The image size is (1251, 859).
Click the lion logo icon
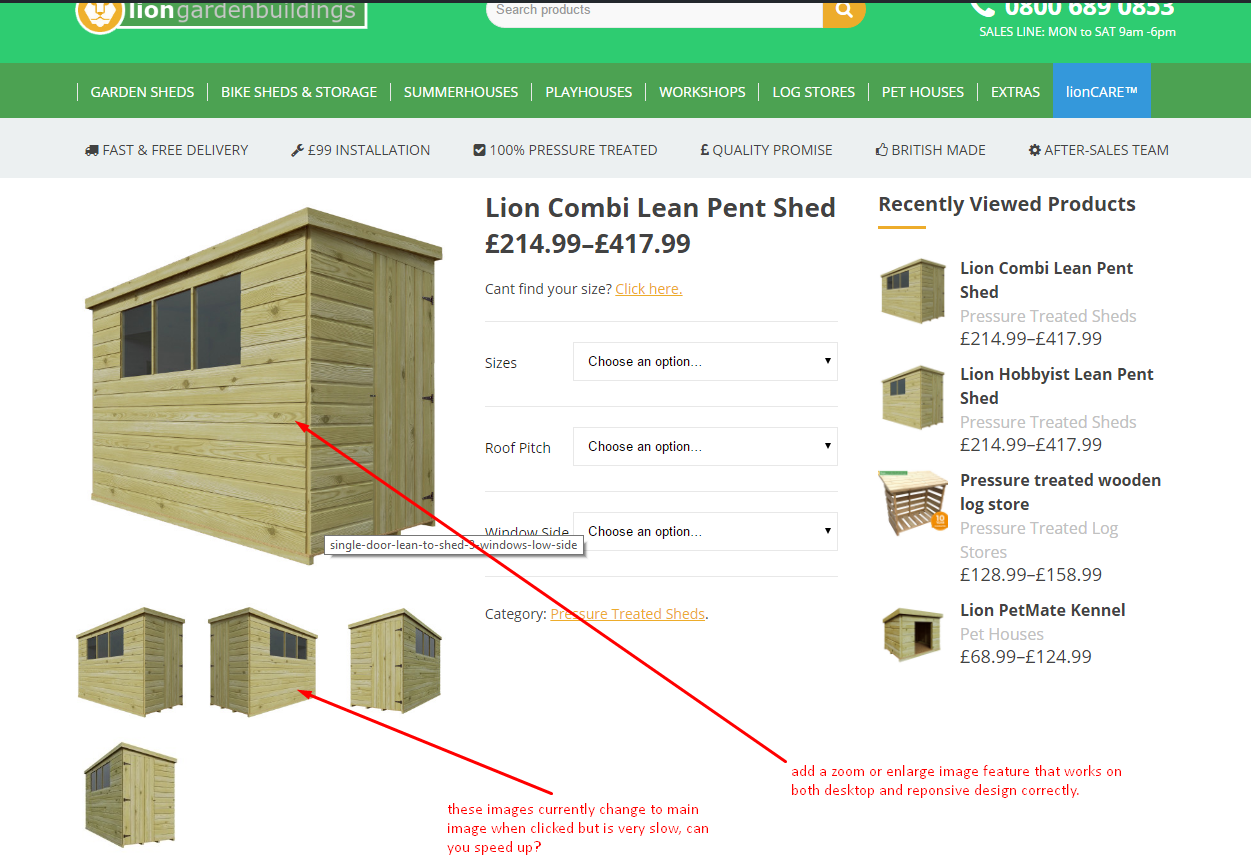[100, 14]
